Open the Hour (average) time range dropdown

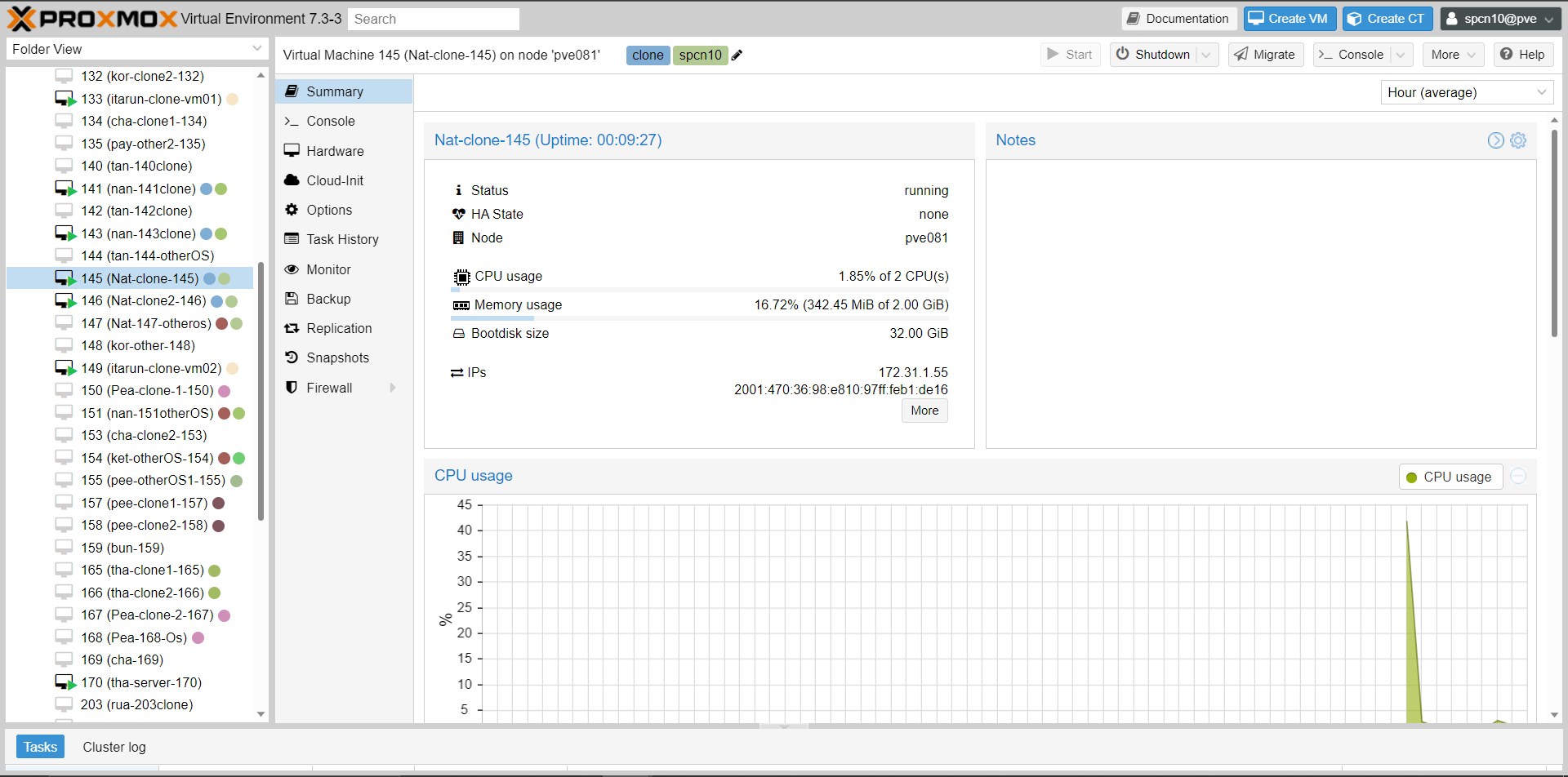pyautogui.click(x=1467, y=92)
